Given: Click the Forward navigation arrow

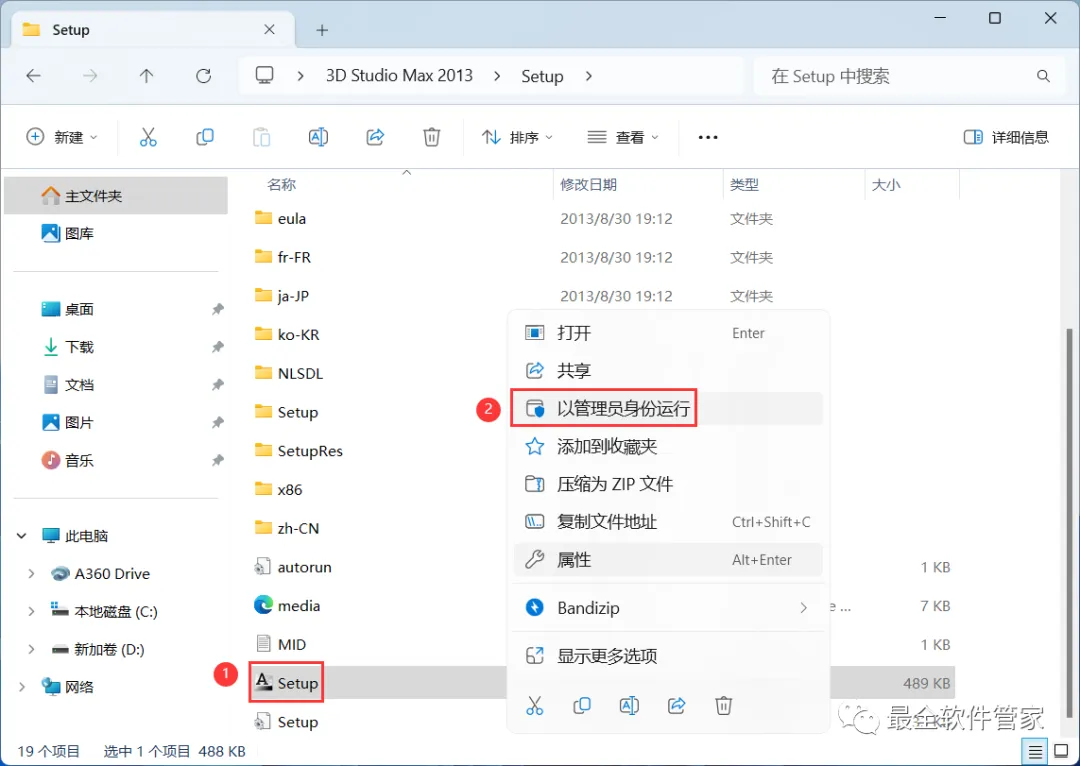Looking at the screenshot, I should (90, 76).
